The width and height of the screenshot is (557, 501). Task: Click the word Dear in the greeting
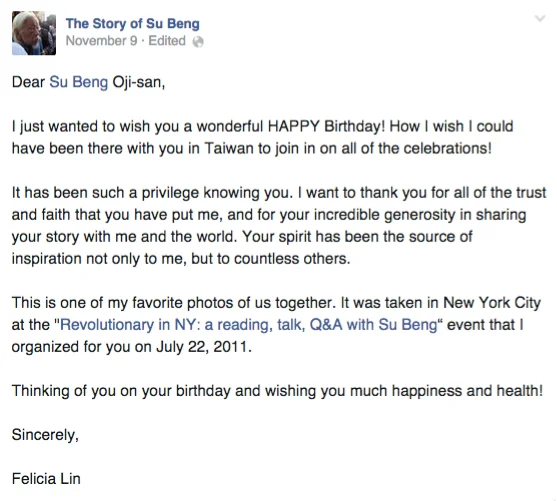coord(28,82)
